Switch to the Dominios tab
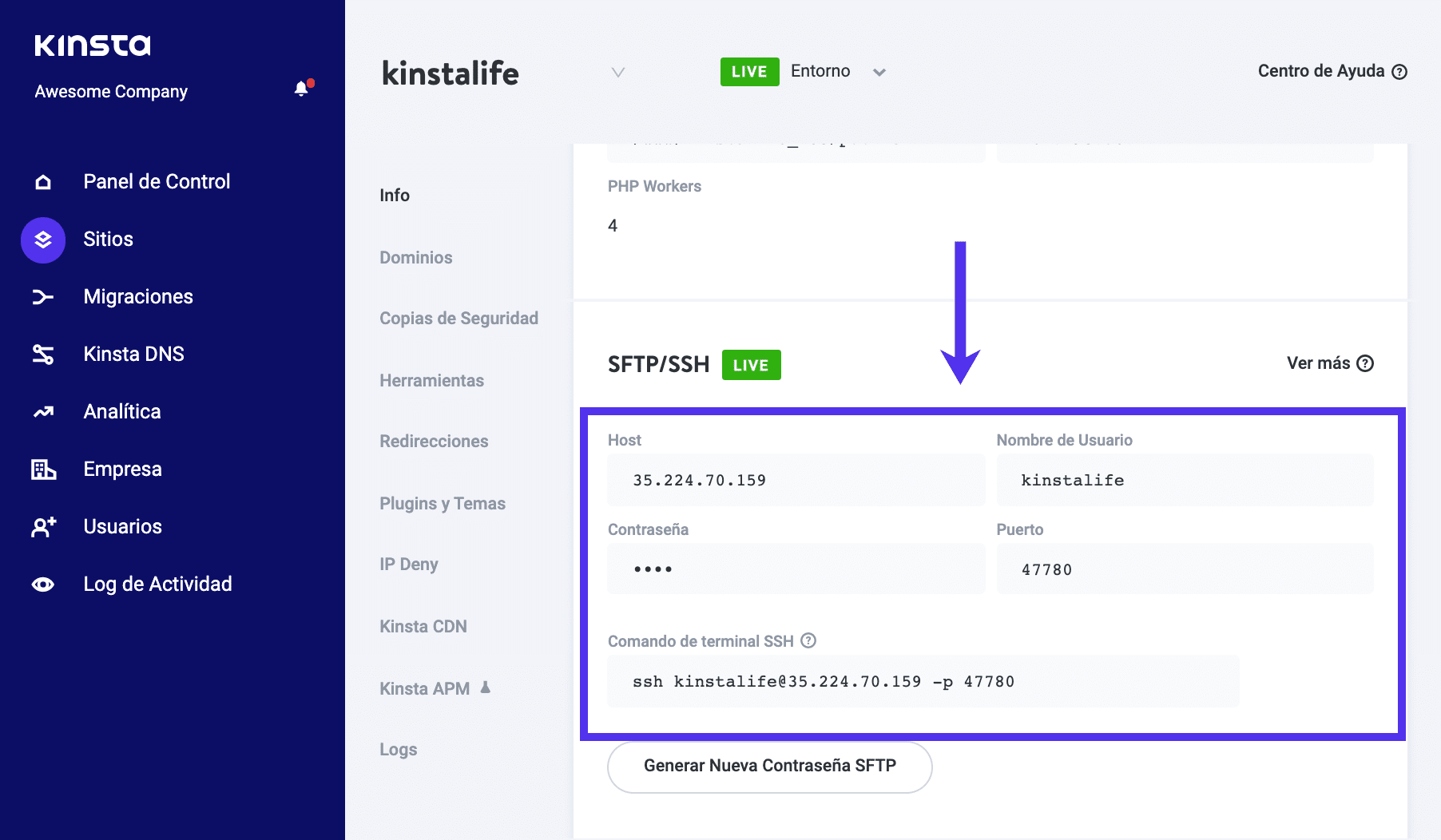1441x840 pixels. pos(415,257)
